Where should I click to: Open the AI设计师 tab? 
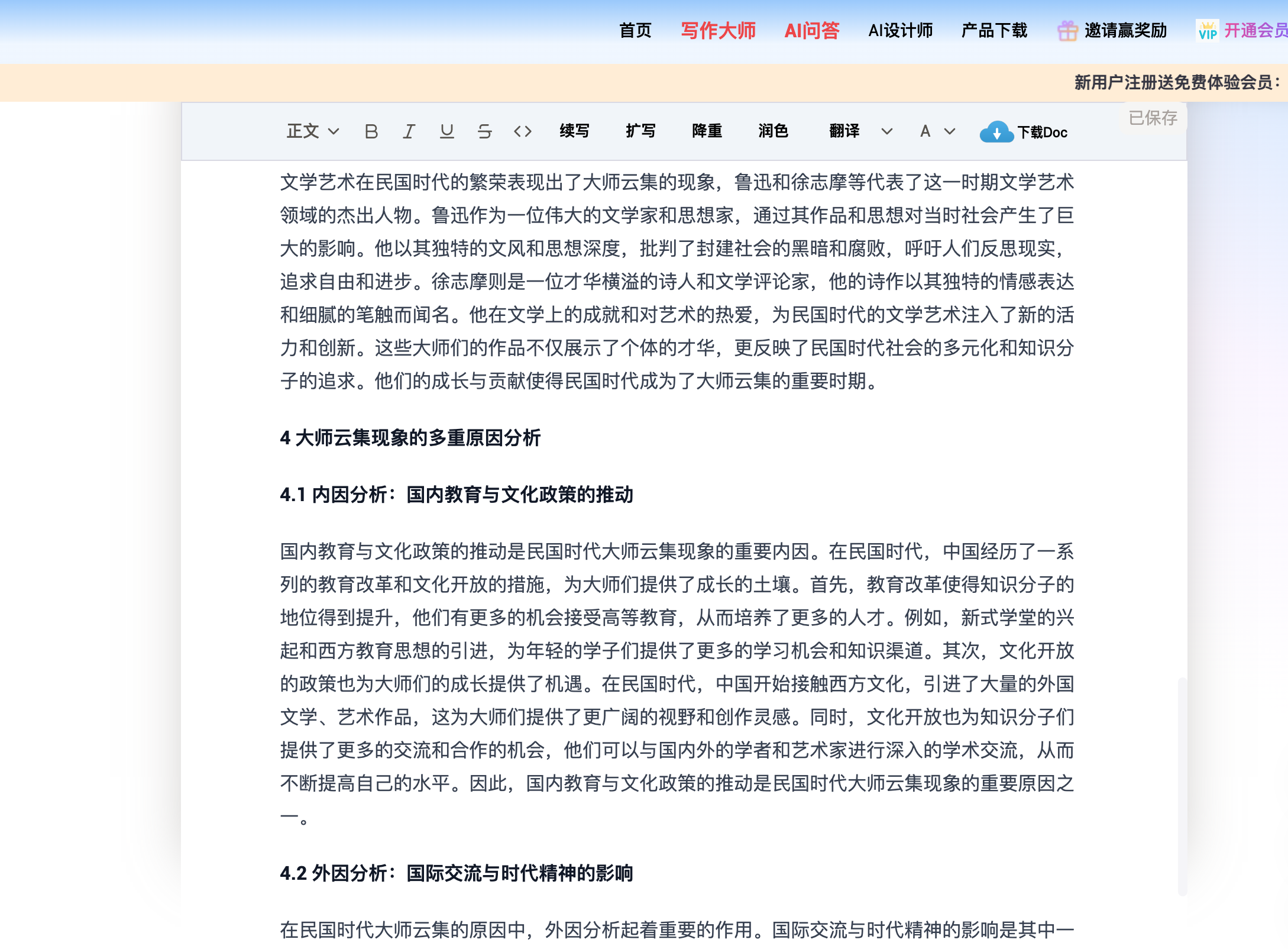pyautogui.click(x=900, y=30)
